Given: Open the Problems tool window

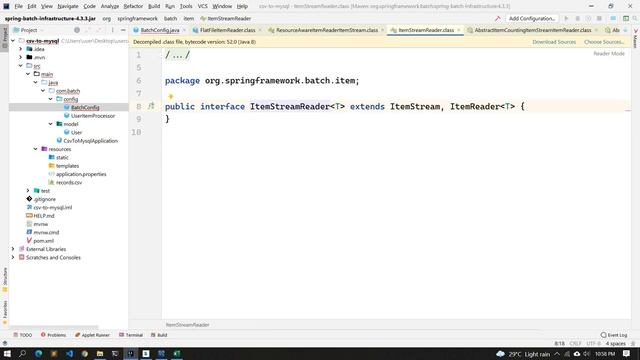Looking at the screenshot, I should tap(53, 335).
